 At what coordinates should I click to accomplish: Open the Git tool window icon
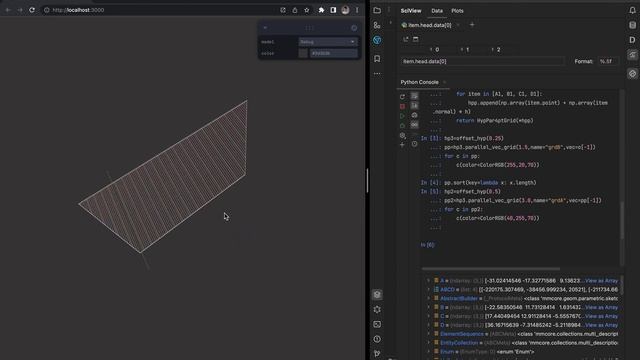(377, 353)
